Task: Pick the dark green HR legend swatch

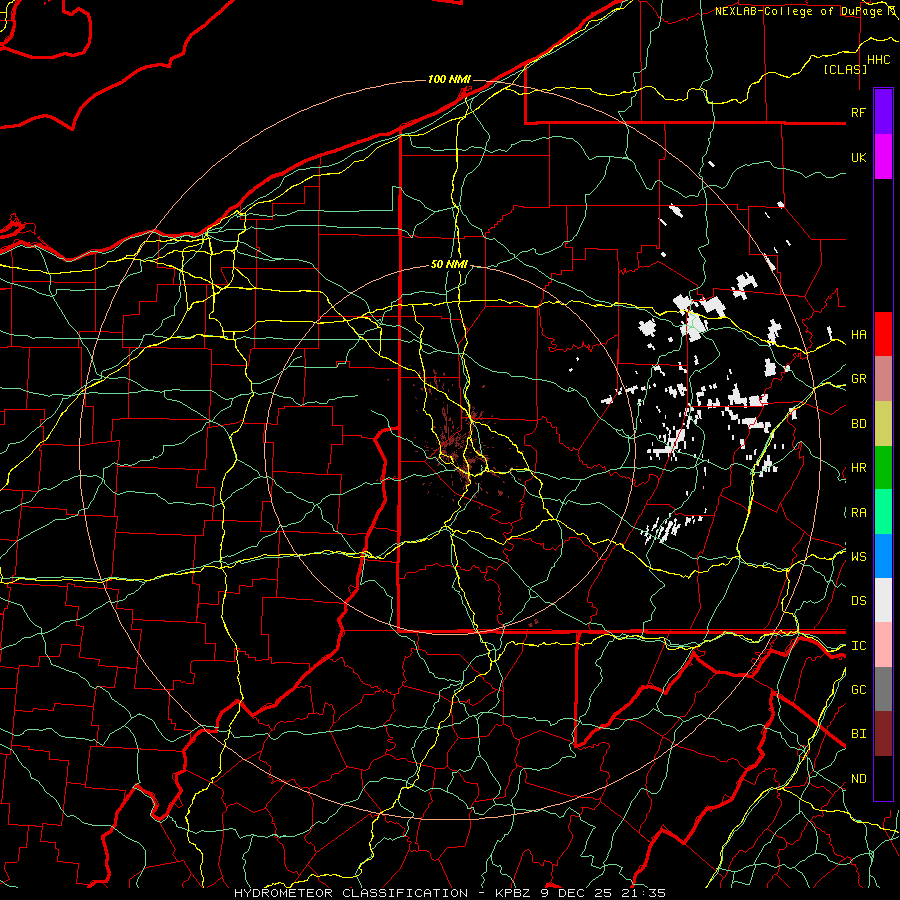Action: (x=883, y=467)
